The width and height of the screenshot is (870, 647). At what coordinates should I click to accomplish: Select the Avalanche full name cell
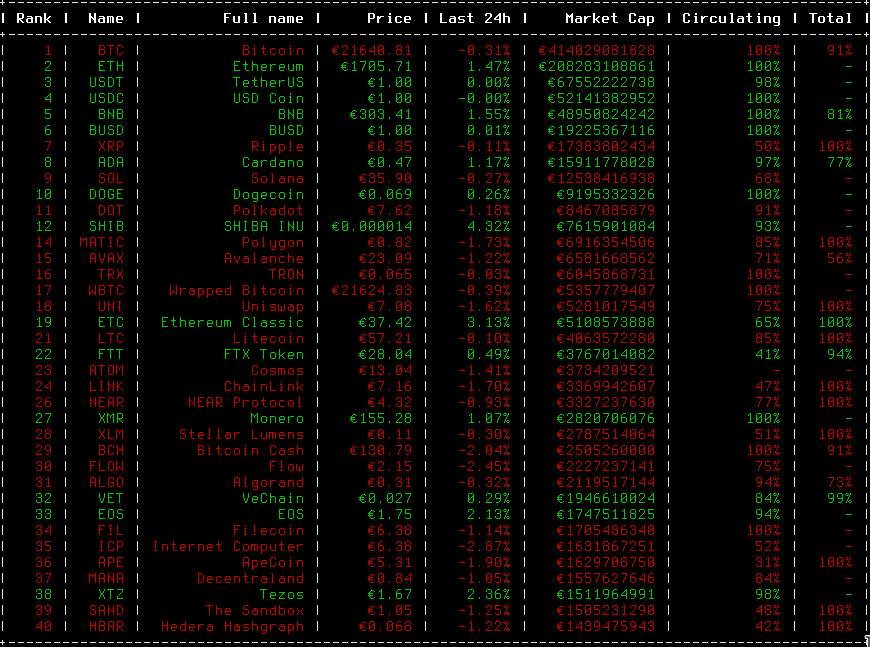264,259
